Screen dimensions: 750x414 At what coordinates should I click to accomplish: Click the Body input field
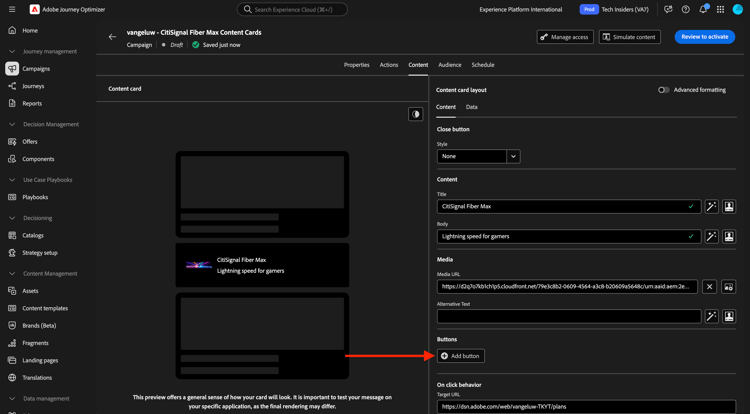(569, 236)
